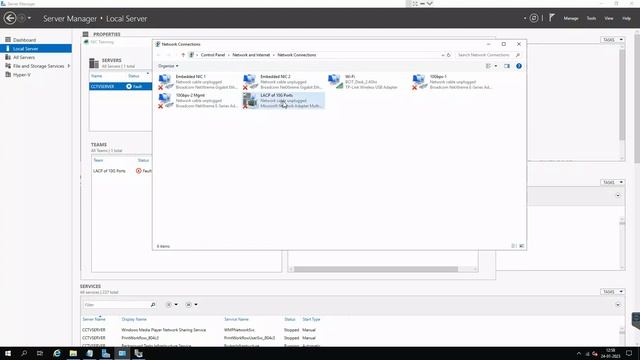Refresh the Network Connections address bar
The height and width of the screenshot is (360, 640).
pyautogui.click(x=448, y=55)
